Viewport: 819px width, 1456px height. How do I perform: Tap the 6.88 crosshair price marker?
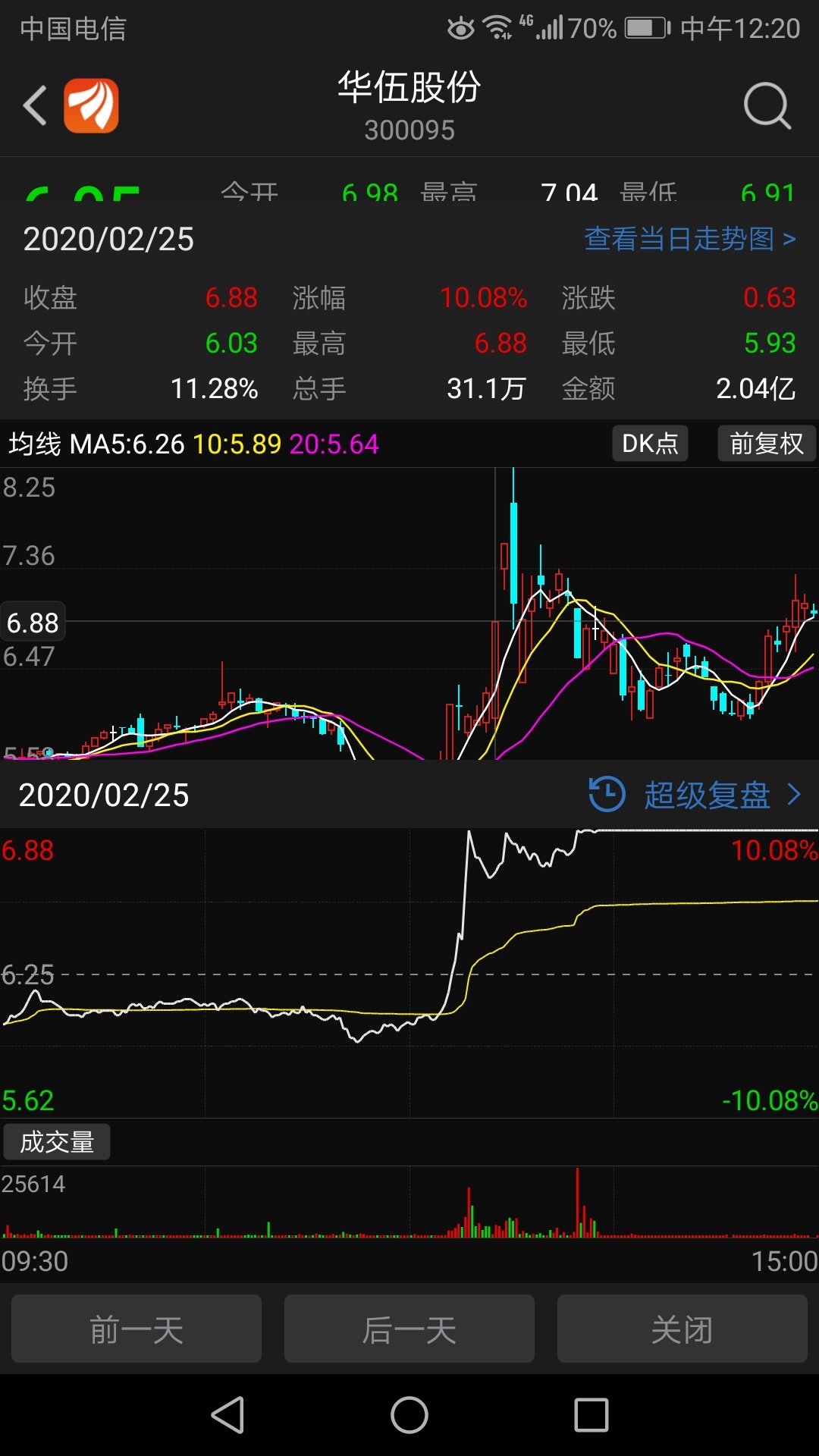pos(33,623)
